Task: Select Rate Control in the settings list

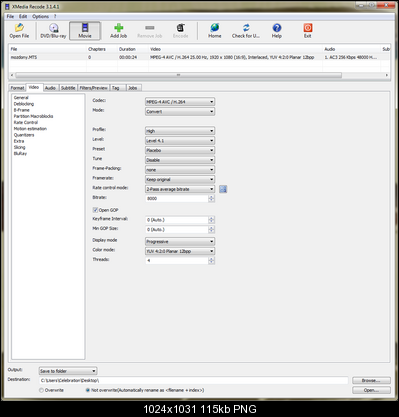Action: point(26,122)
